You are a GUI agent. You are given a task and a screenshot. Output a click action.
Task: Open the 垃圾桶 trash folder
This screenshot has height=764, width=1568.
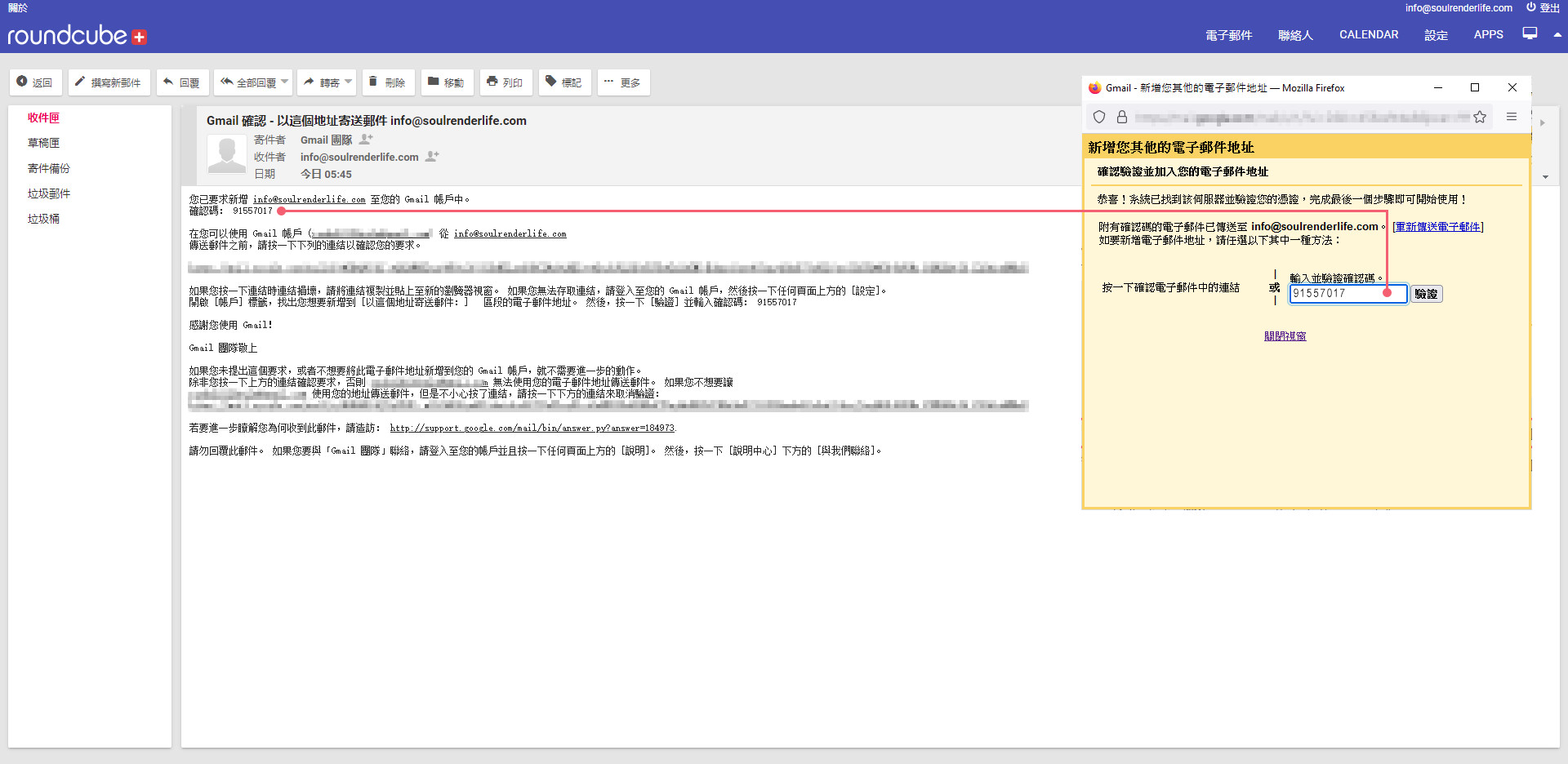(x=43, y=219)
